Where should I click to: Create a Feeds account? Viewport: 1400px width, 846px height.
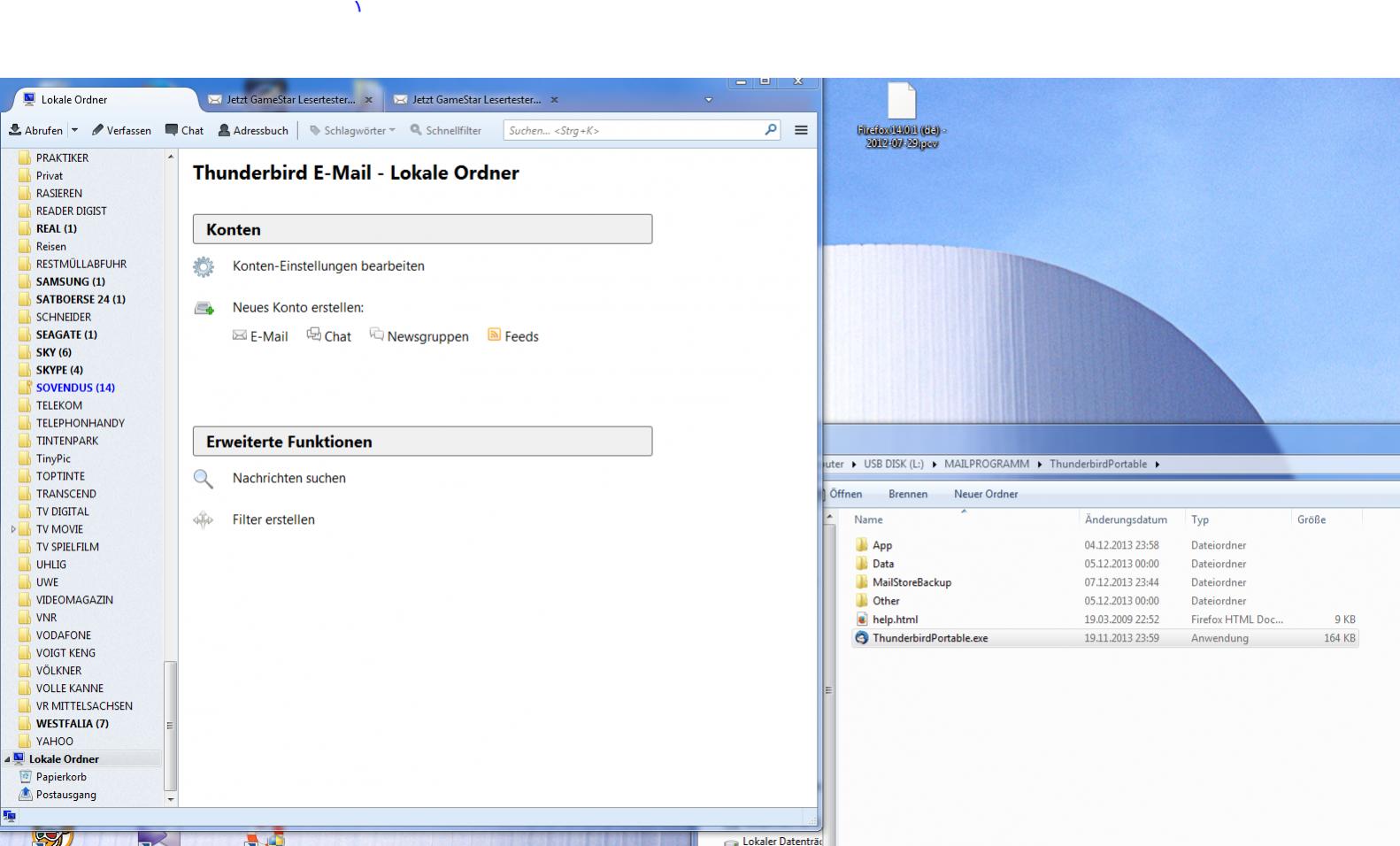pyautogui.click(x=513, y=336)
